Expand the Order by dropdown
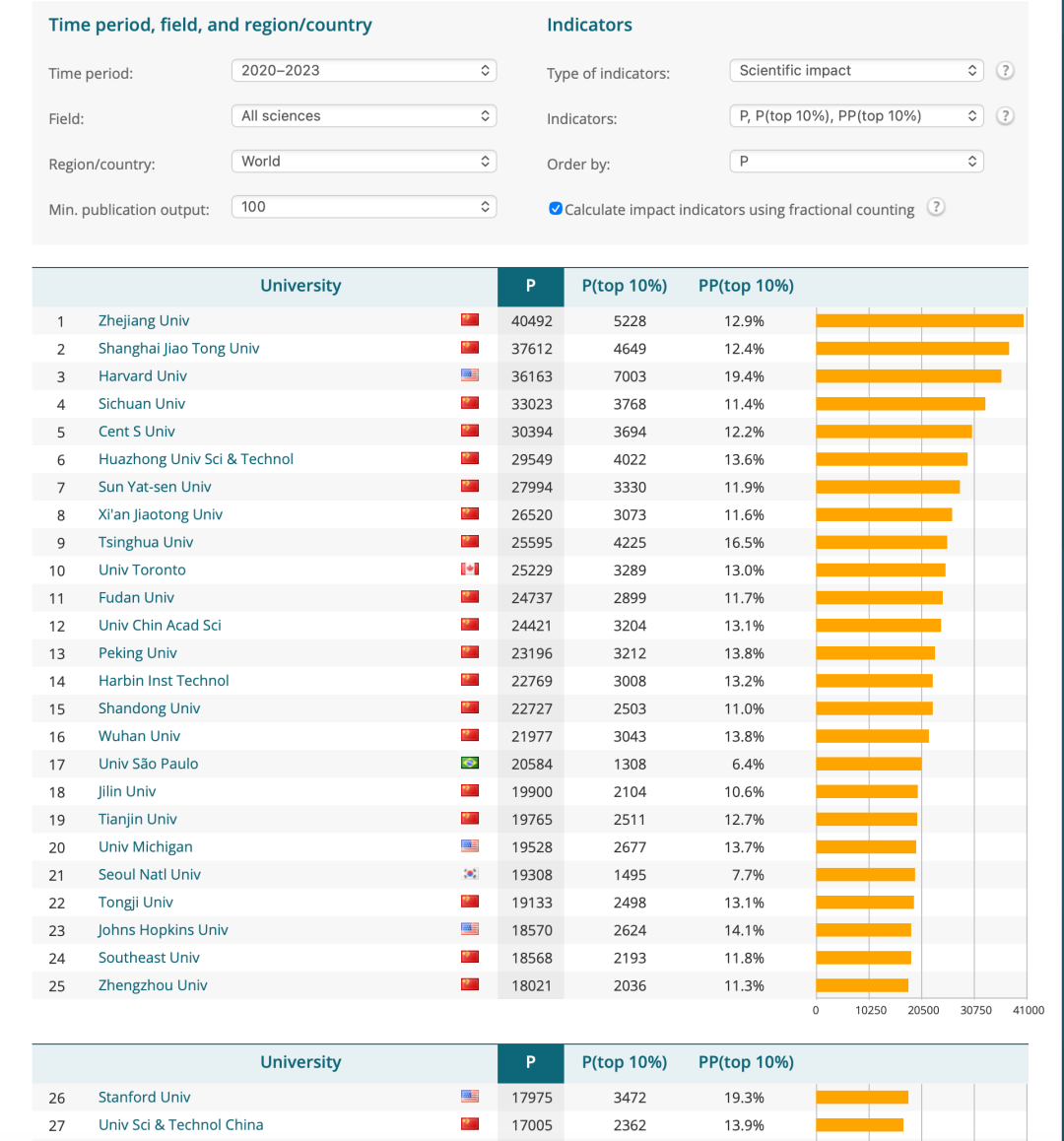The image size is (1064, 1141). pyautogui.click(x=856, y=161)
